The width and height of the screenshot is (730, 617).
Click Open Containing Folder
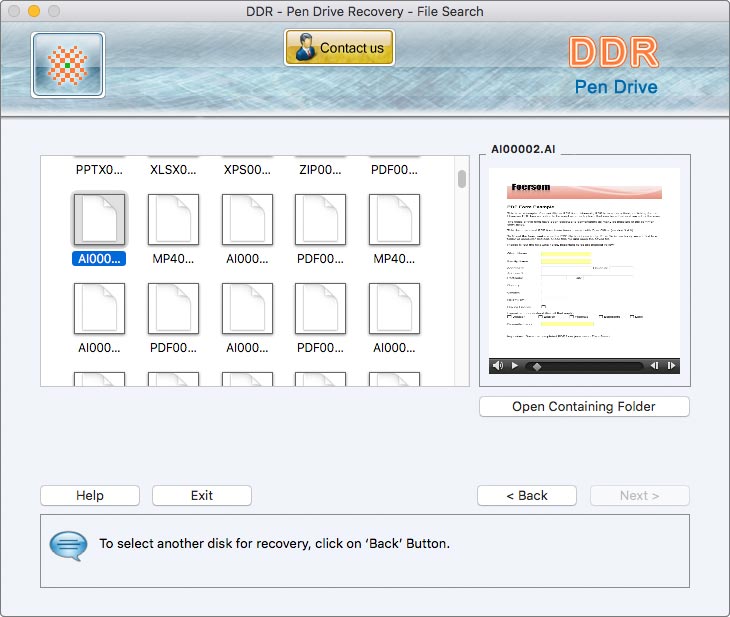pyautogui.click(x=584, y=407)
